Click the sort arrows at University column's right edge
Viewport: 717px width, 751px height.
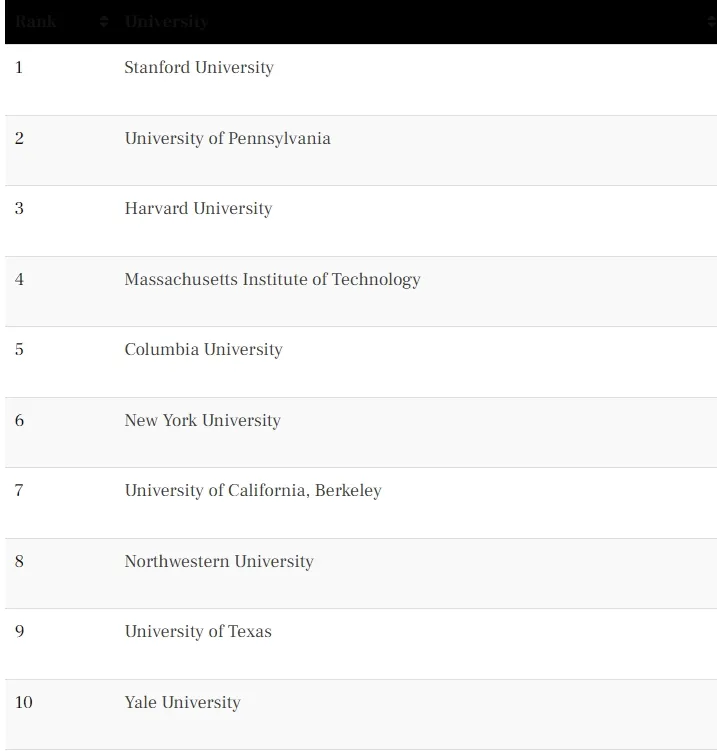click(712, 22)
